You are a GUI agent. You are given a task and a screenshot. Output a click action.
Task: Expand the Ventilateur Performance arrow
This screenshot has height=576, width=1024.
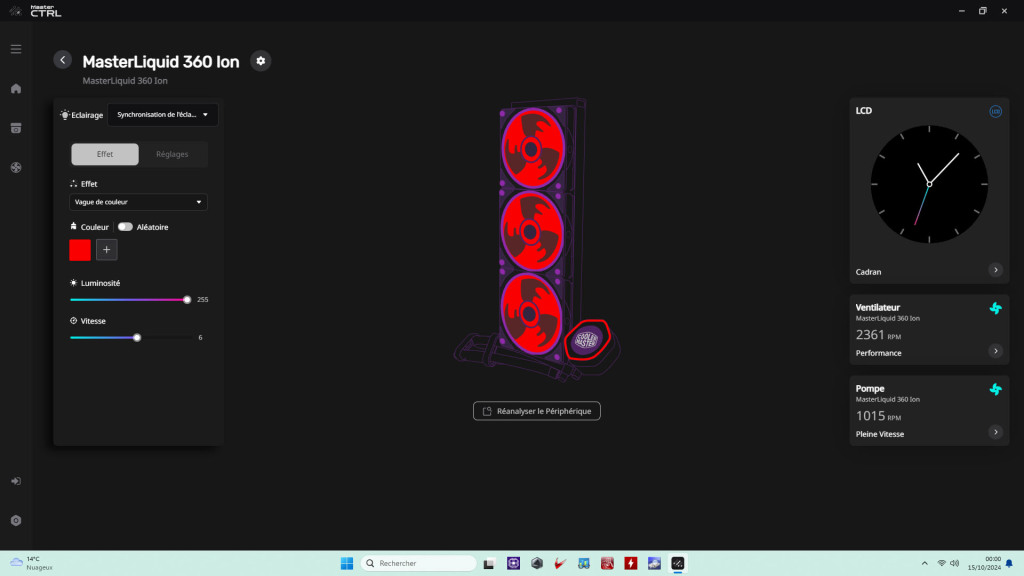pyautogui.click(x=995, y=351)
